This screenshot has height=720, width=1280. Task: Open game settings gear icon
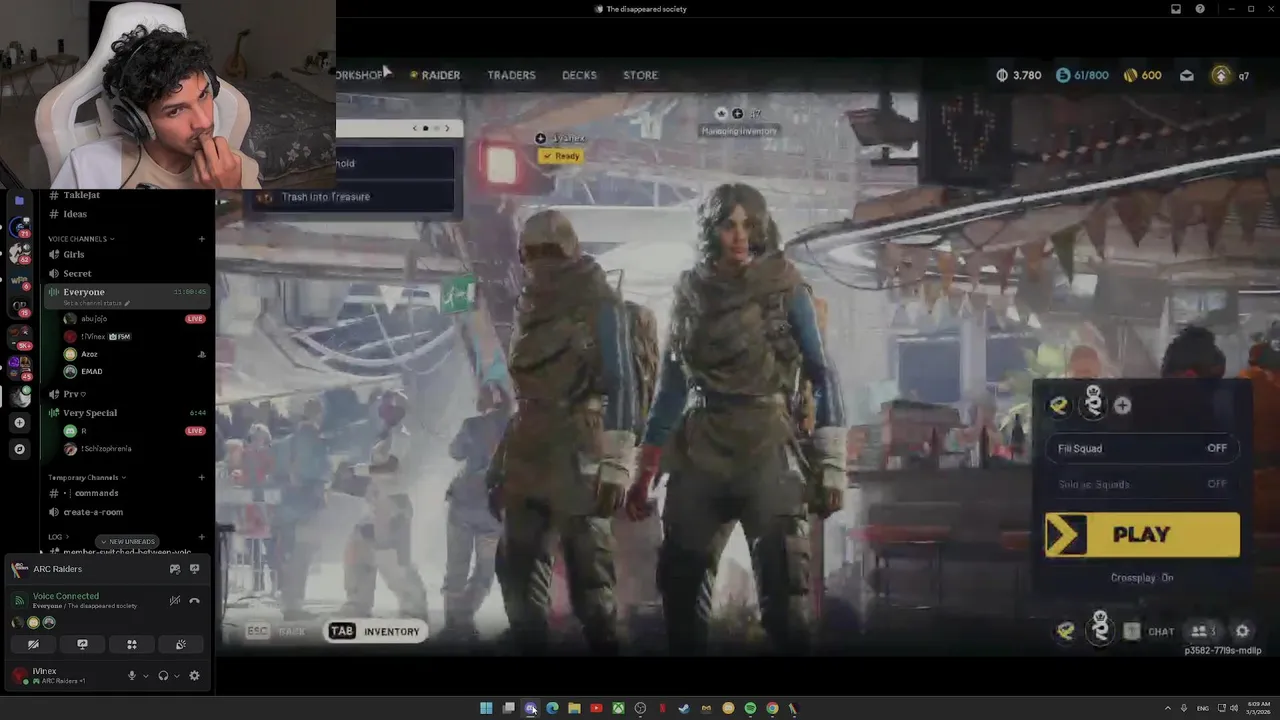(1242, 631)
